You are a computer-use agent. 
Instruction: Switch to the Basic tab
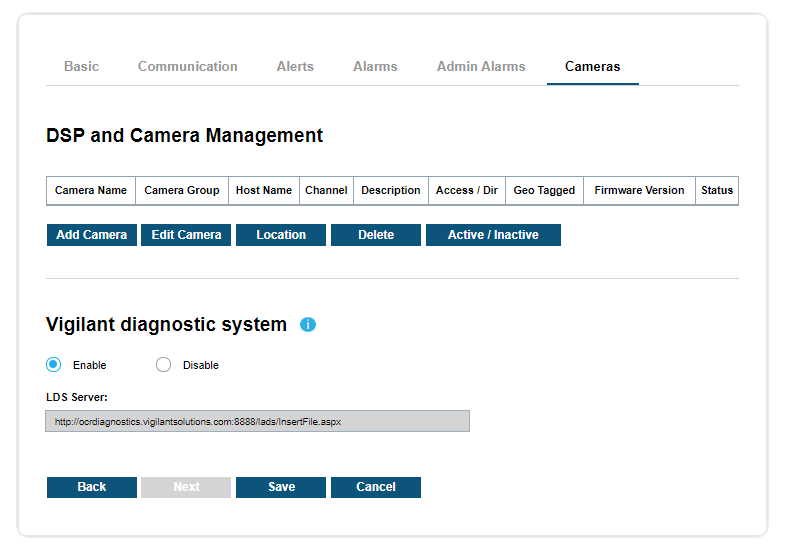coord(81,67)
